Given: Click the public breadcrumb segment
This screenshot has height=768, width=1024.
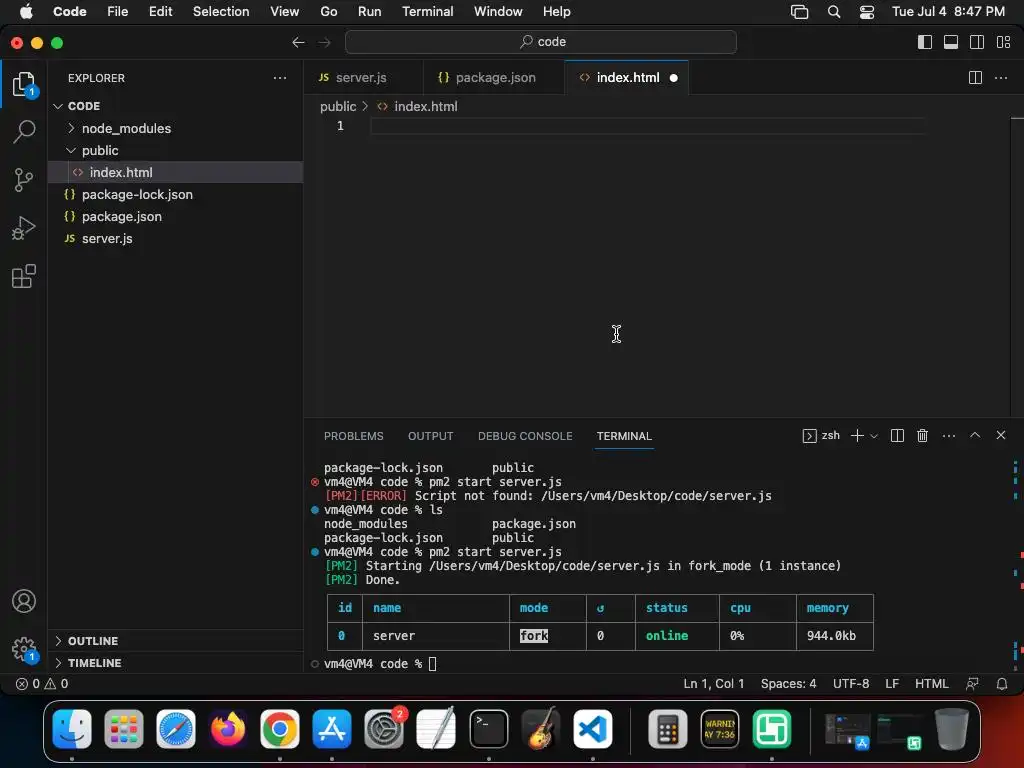Looking at the screenshot, I should pos(338,106).
